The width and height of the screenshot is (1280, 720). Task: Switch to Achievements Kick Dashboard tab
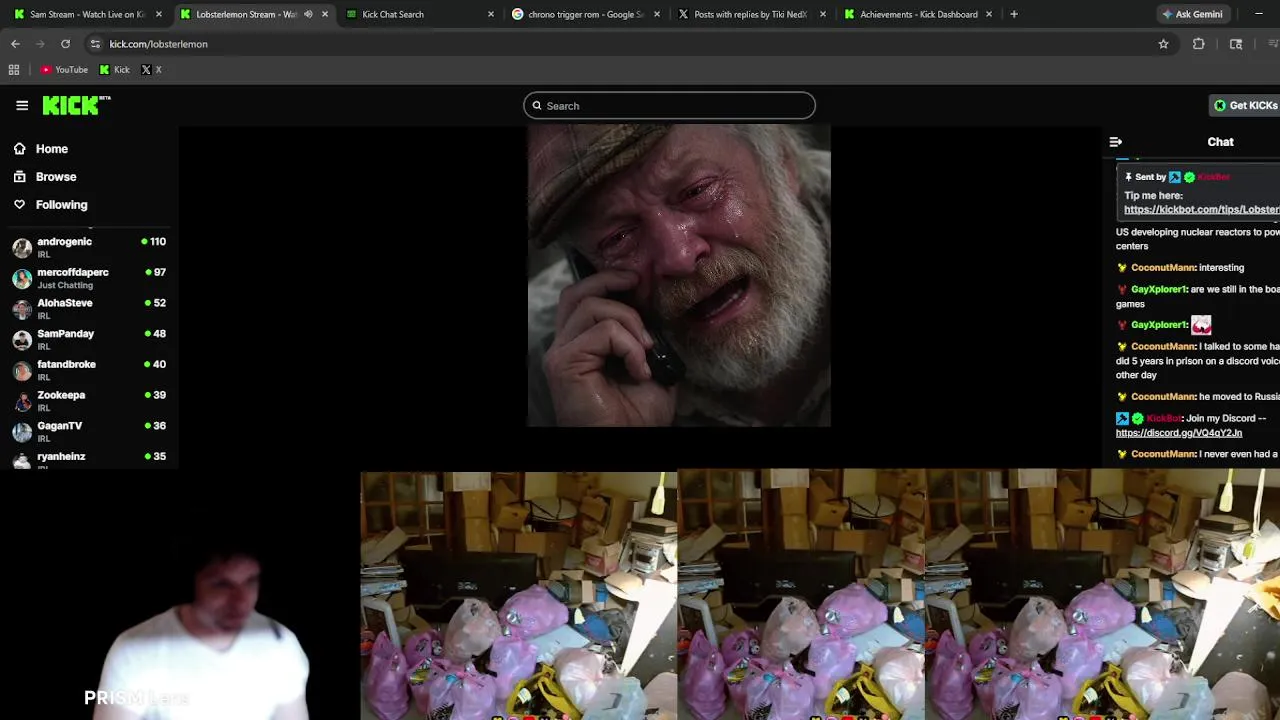pyautogui.click(x=918, y=14)
